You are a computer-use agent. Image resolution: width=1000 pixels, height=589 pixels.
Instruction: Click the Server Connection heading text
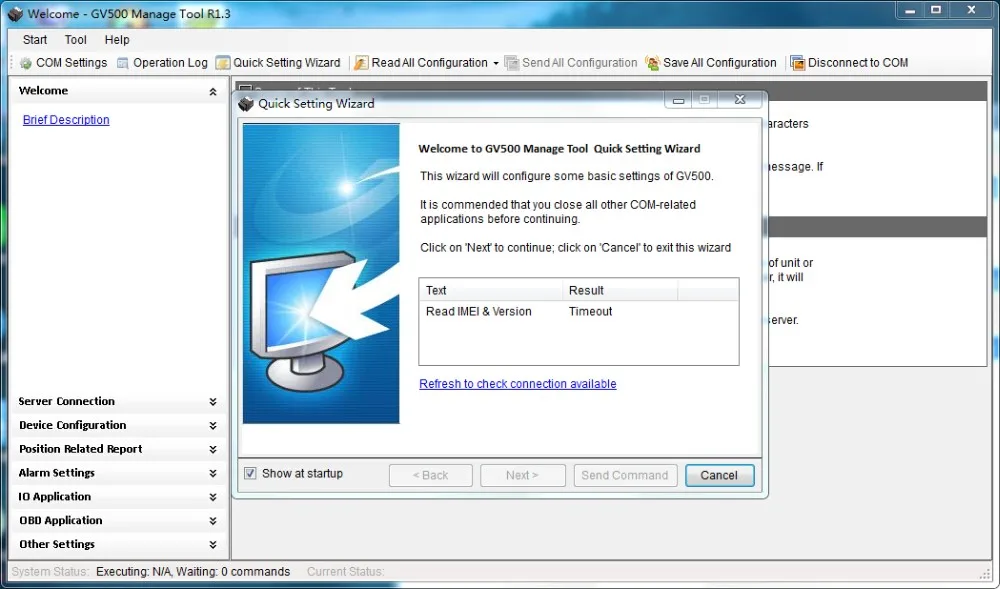coord(67,402)
